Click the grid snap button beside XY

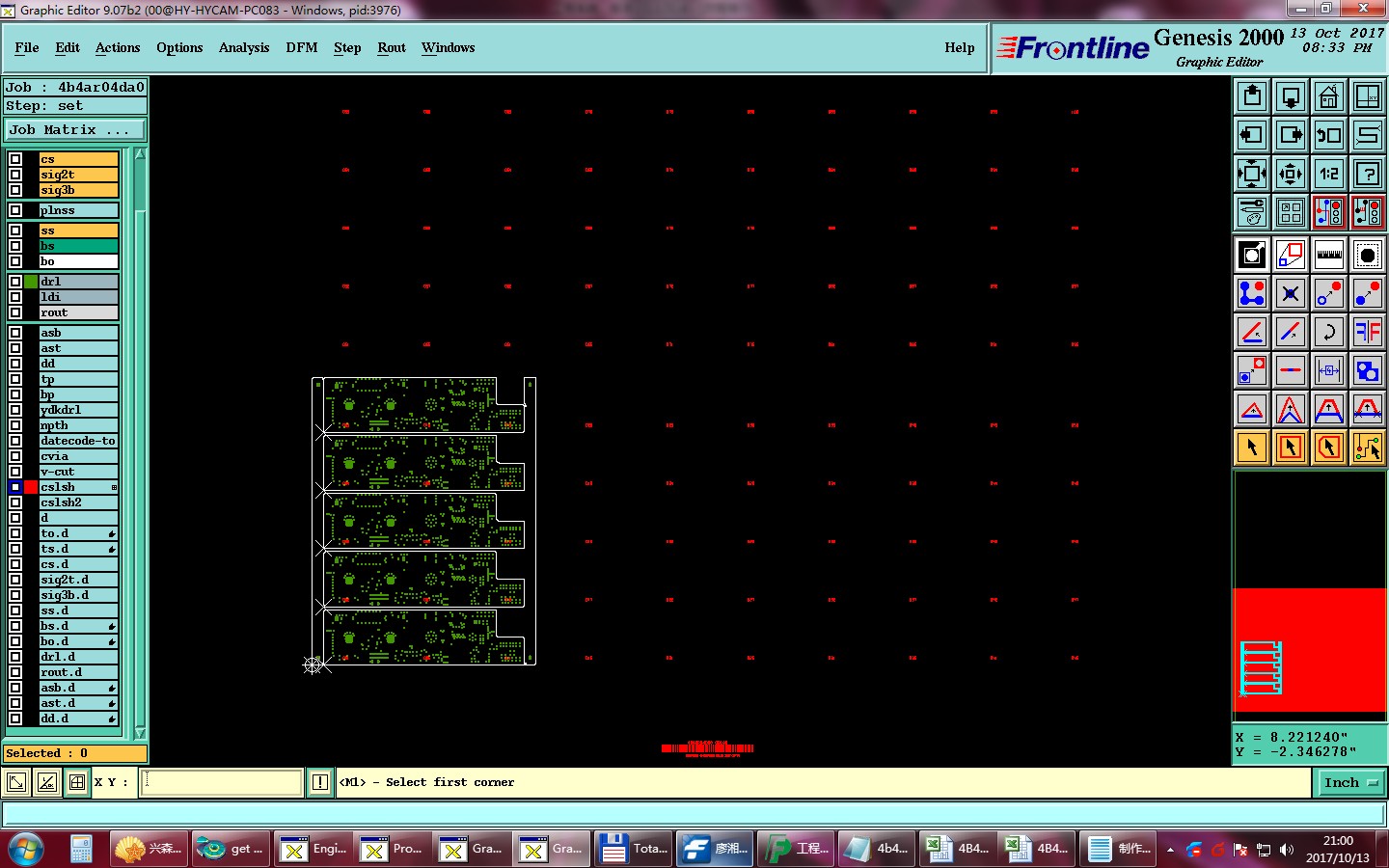tap(77, 782)
